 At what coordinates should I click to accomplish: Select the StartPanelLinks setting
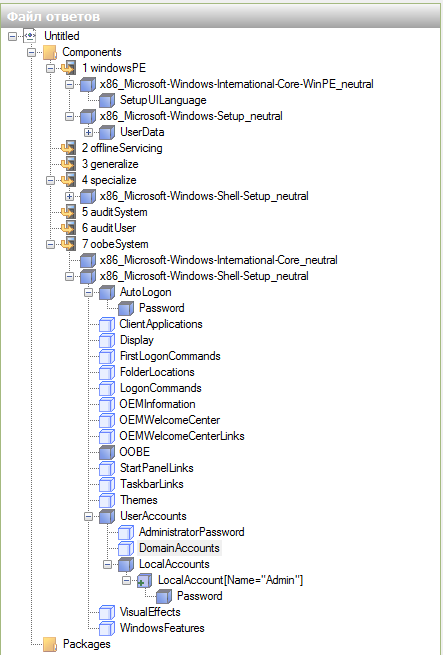(x=157, y=468)
